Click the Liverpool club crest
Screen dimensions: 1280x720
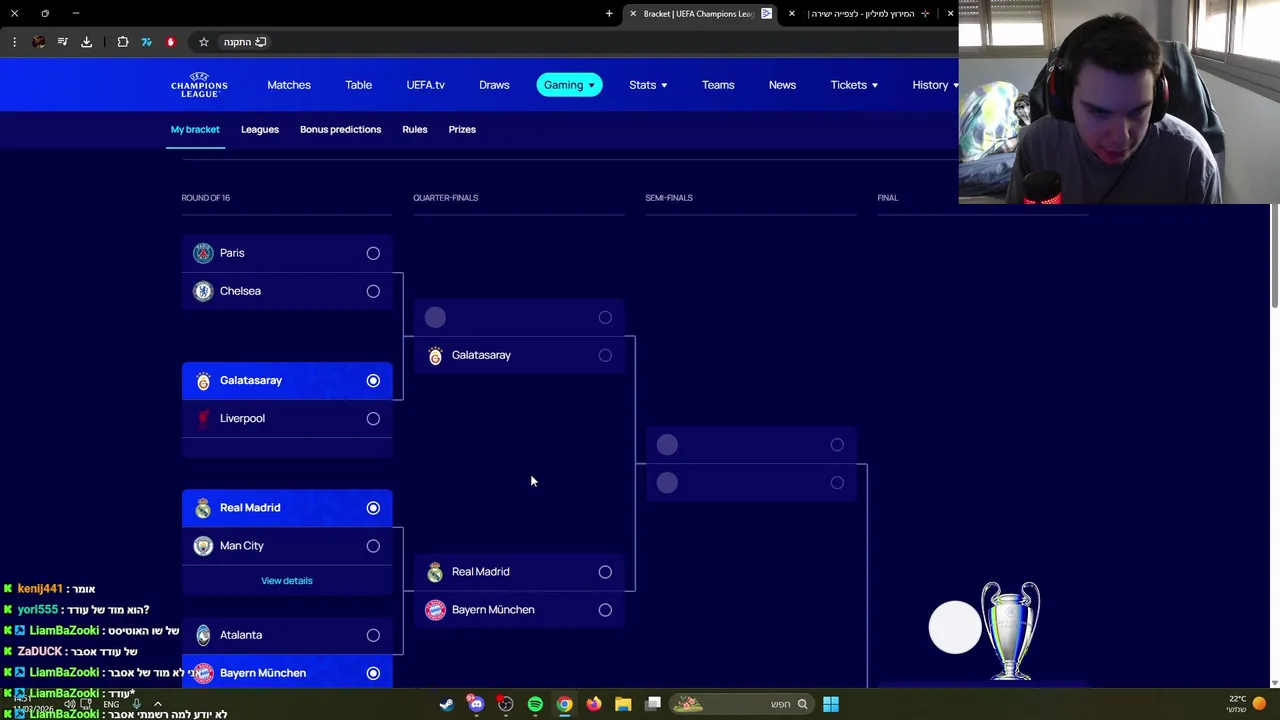point(203,418)
